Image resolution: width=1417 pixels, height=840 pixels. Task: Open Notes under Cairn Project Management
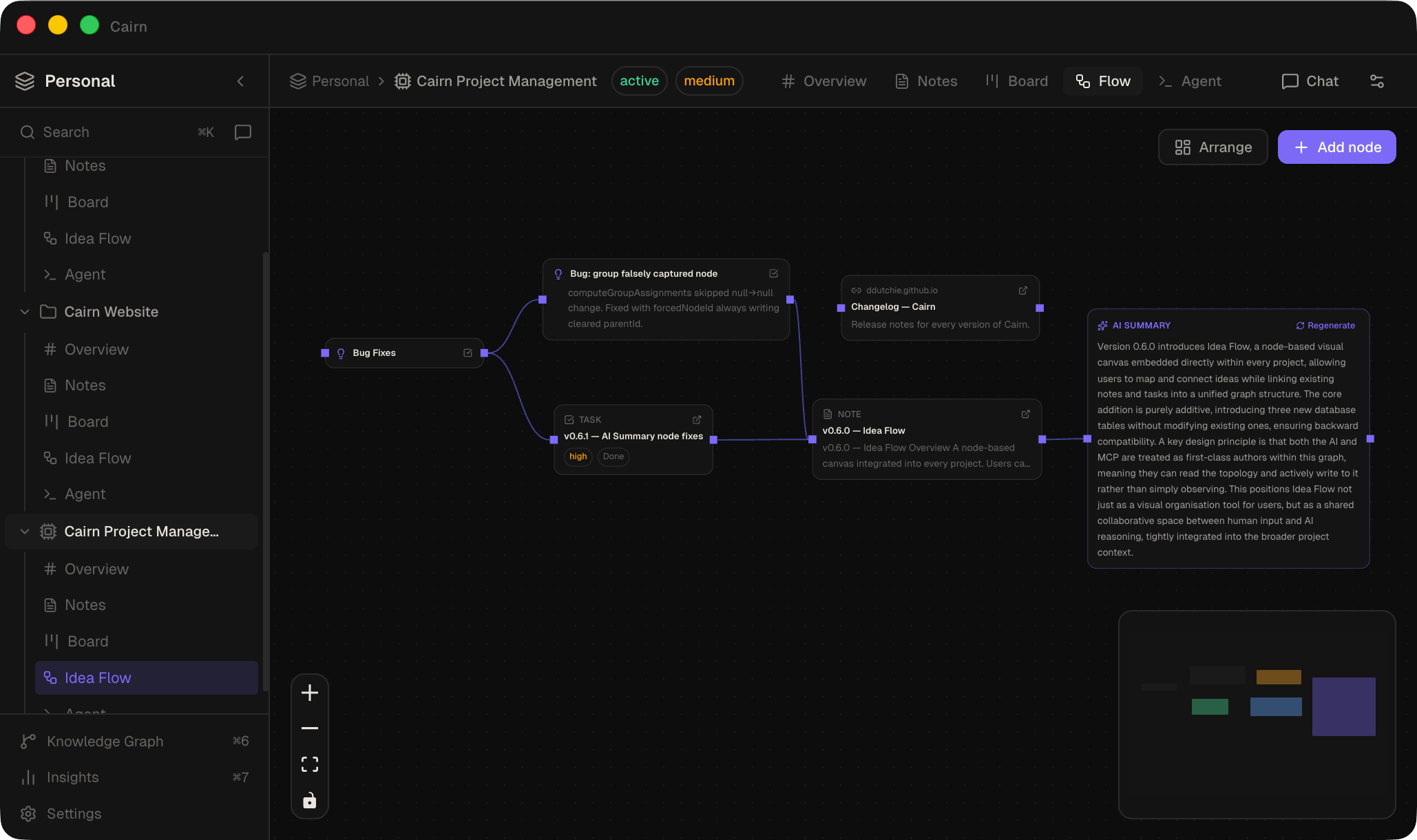pos(146,605)
